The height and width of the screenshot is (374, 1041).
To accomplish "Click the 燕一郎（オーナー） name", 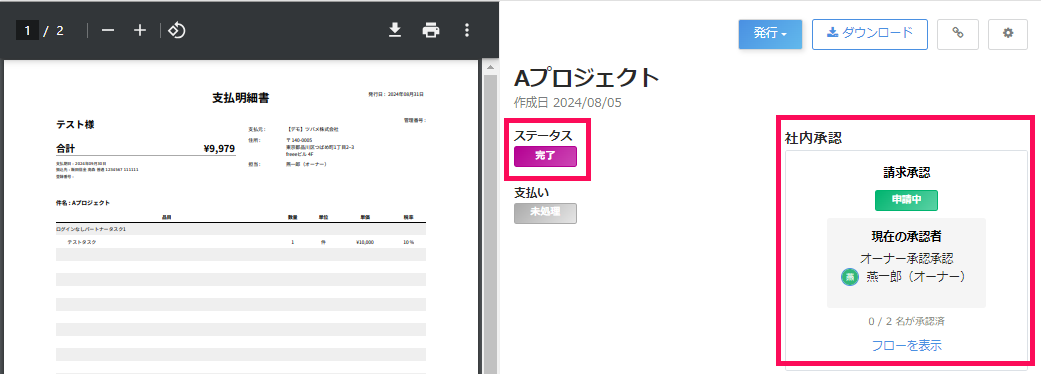I will point(916,277).
